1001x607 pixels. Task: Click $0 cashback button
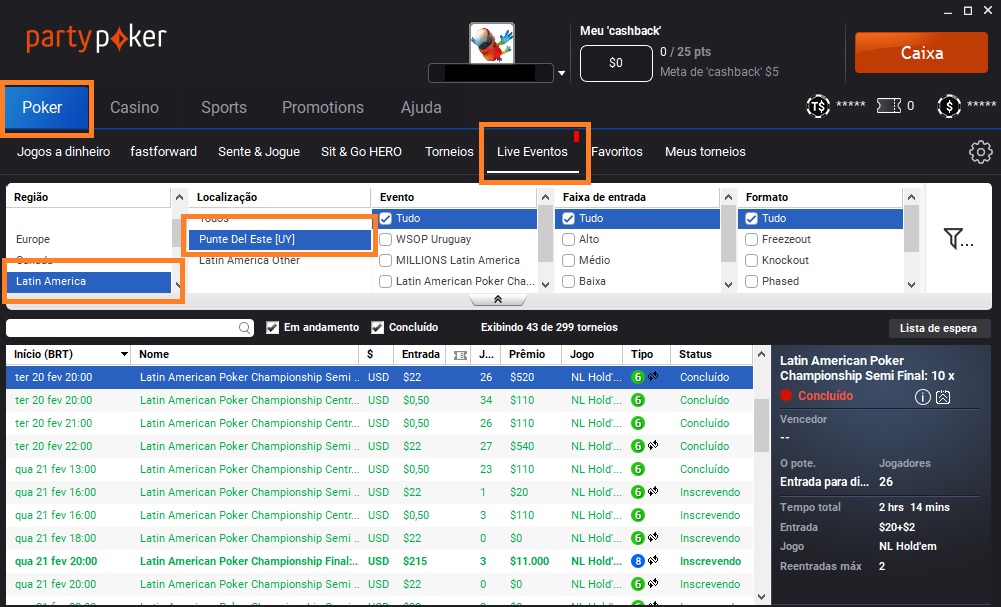(616, 63)
